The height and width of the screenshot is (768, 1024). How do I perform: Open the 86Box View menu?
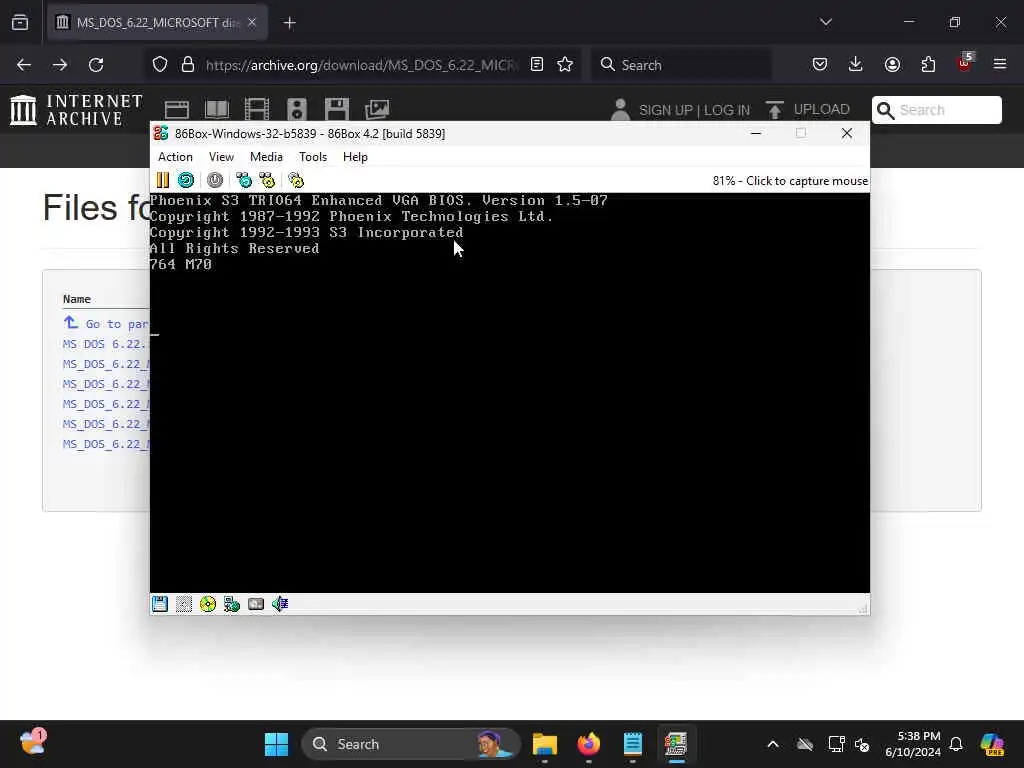pyautogui.click(x=221, y=157)
